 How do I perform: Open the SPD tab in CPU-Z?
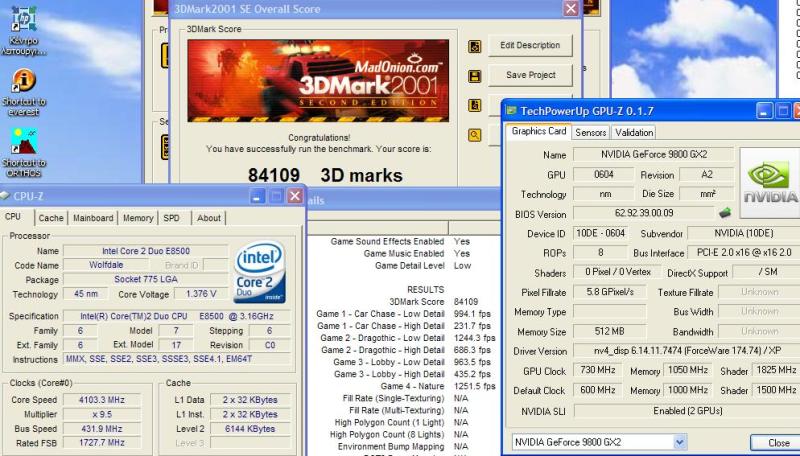pyautogui.click(x=171, y=218)
